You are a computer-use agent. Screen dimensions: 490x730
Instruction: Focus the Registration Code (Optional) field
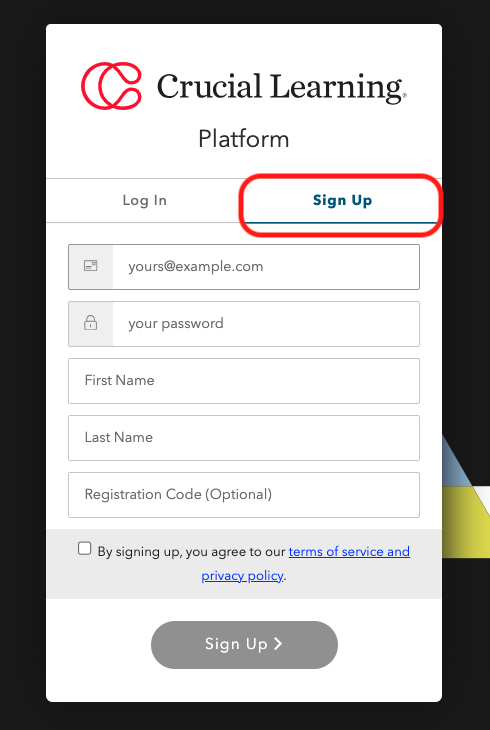(244, 495)
